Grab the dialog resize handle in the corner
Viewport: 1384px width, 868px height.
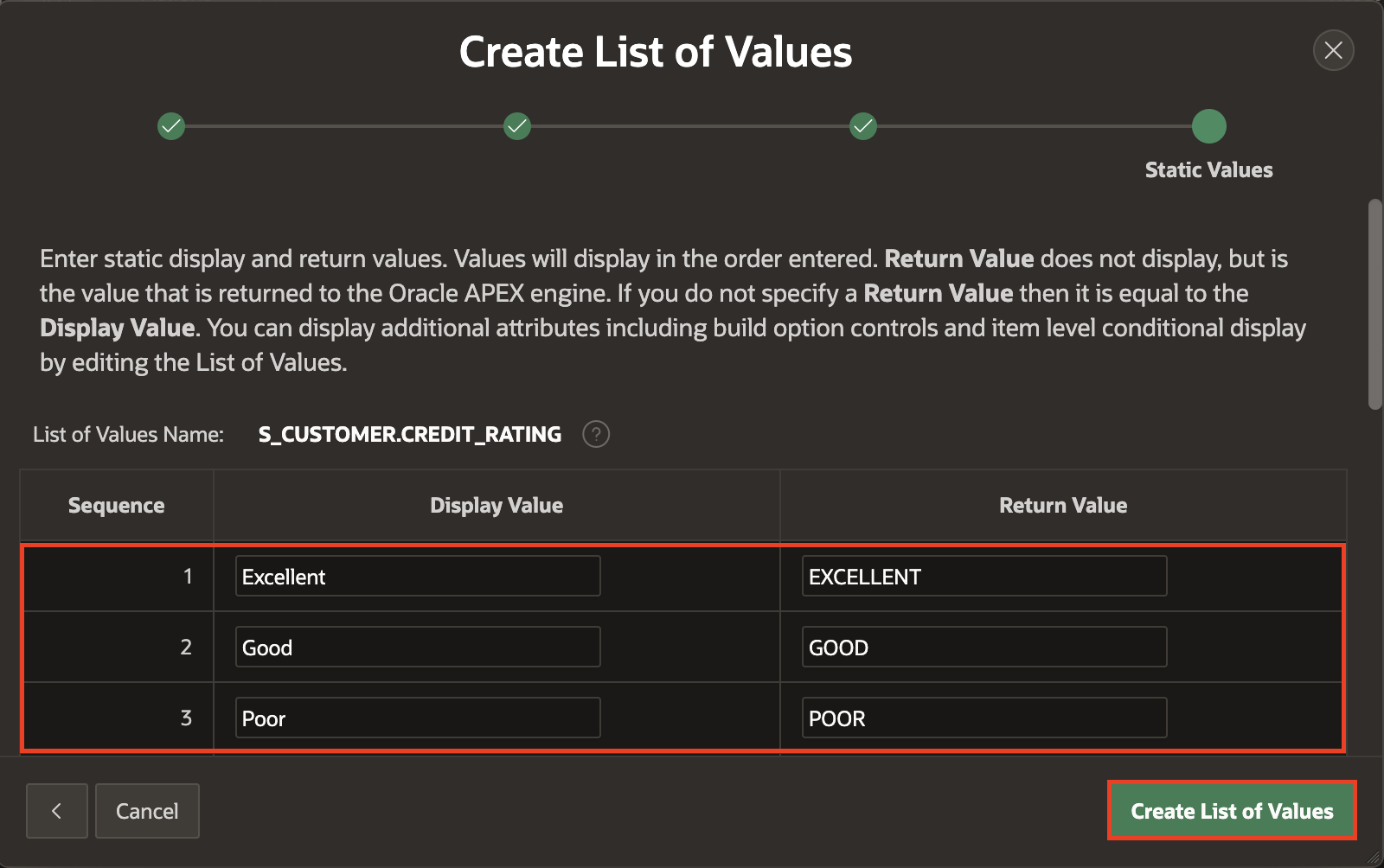click(1374, 858)
